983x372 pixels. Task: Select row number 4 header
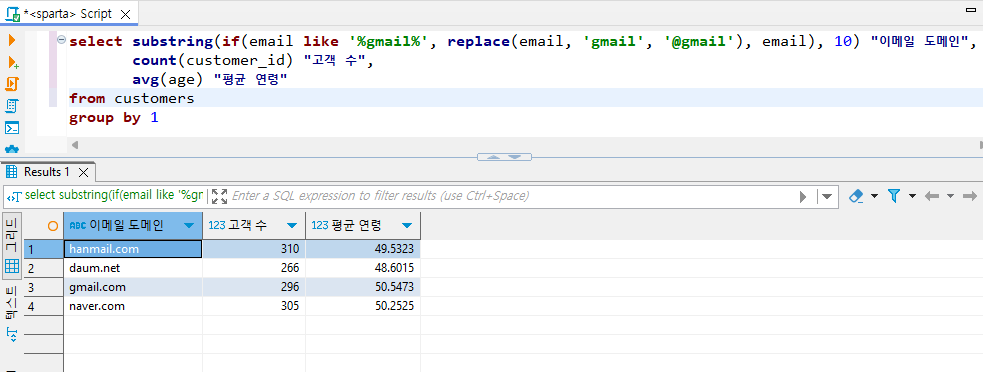pos(43,306)
